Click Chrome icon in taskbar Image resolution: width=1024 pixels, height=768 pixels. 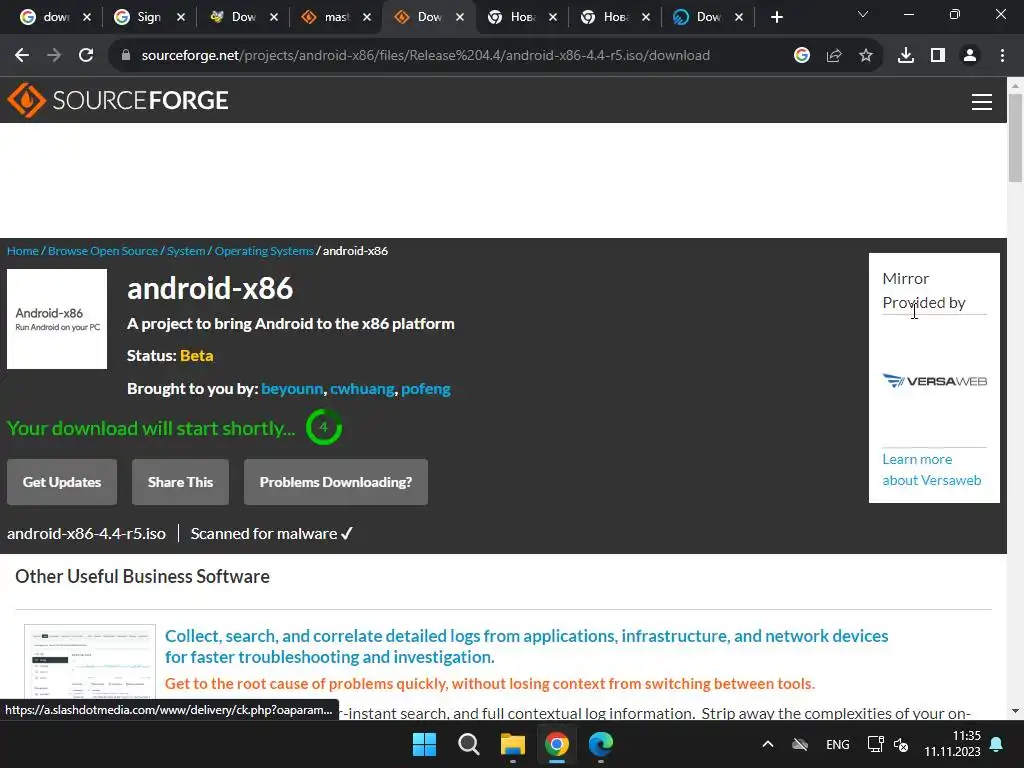pos(556,744)
